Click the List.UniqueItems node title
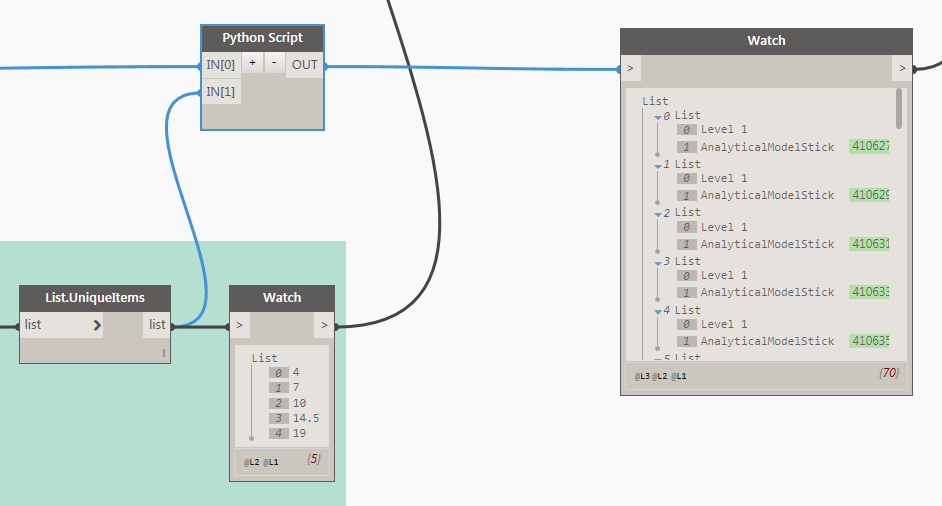The width and height of the screenshot is (942, 506). pos(95,298)
